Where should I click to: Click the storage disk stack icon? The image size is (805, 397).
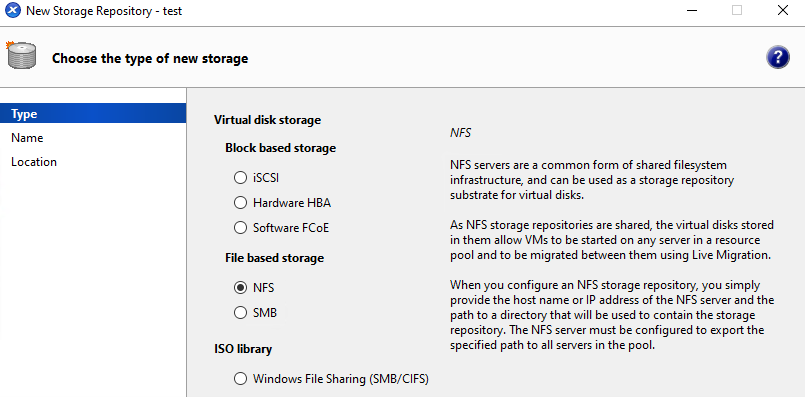pos(22,55)
